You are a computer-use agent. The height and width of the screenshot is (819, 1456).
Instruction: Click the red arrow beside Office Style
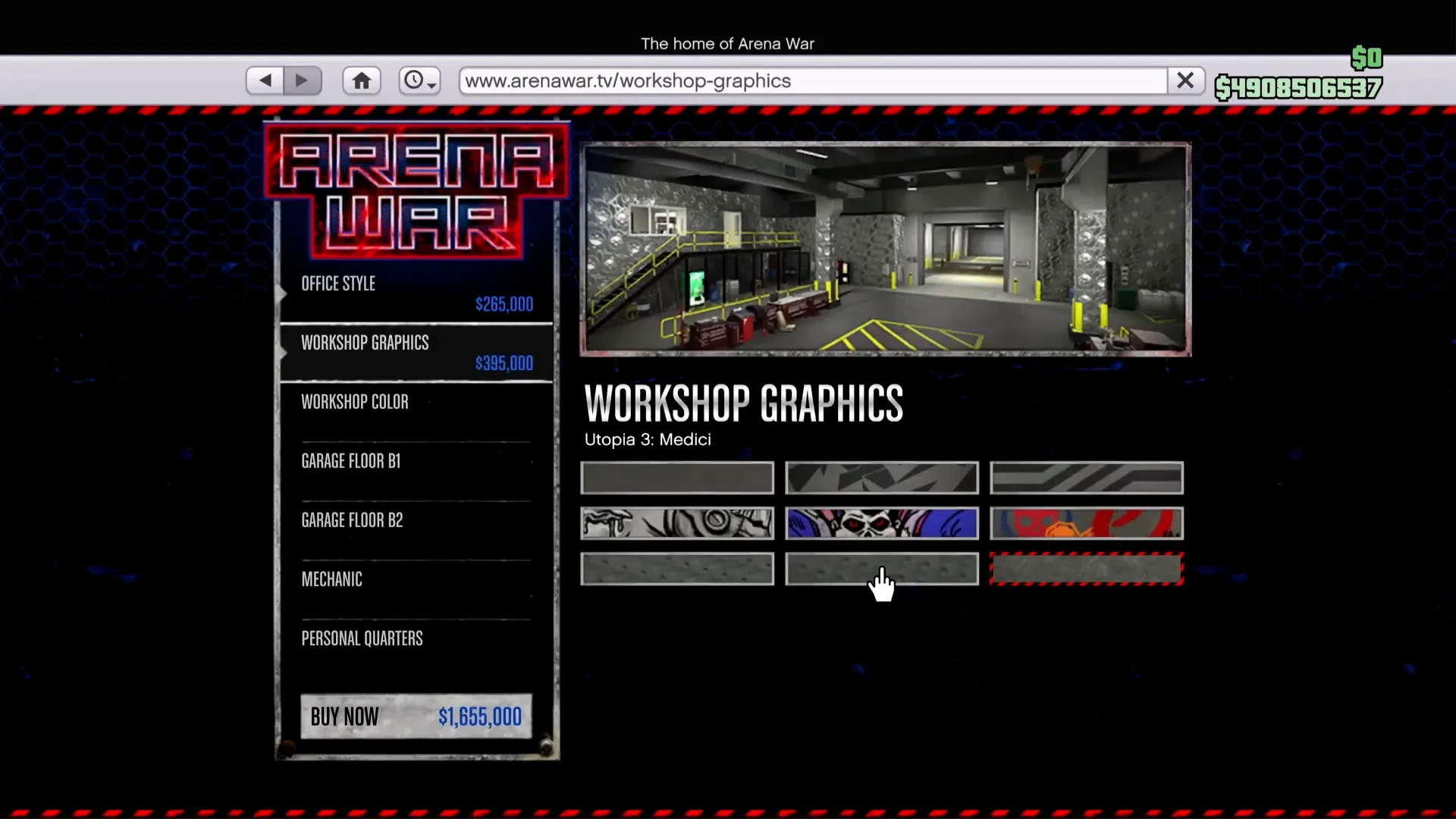282,294
